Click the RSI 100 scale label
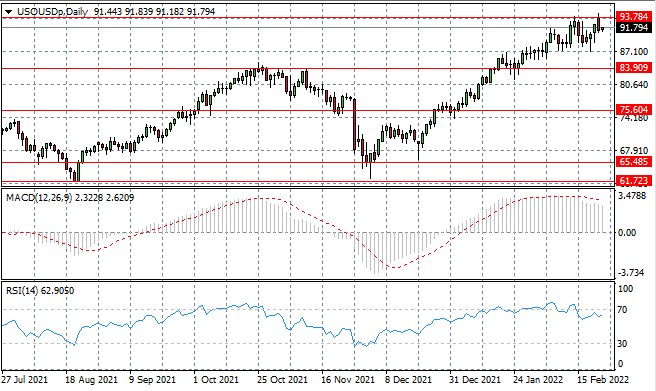 coord(625,289)
